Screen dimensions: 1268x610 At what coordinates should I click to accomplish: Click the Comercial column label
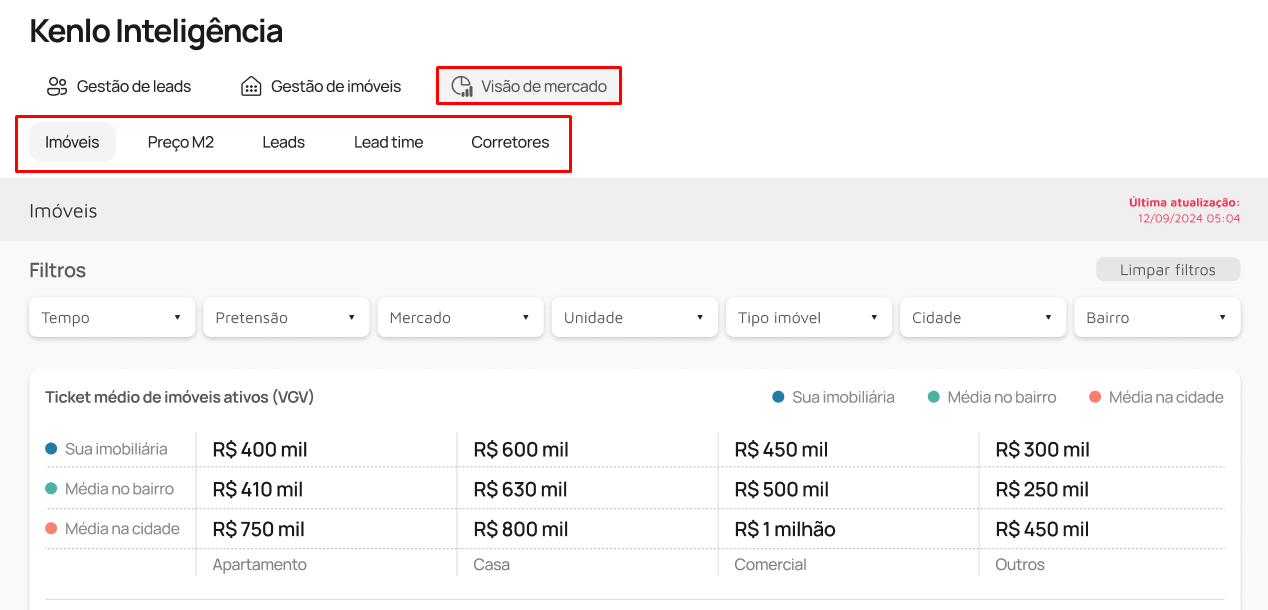pyautogui.click(x=770, y=565)
